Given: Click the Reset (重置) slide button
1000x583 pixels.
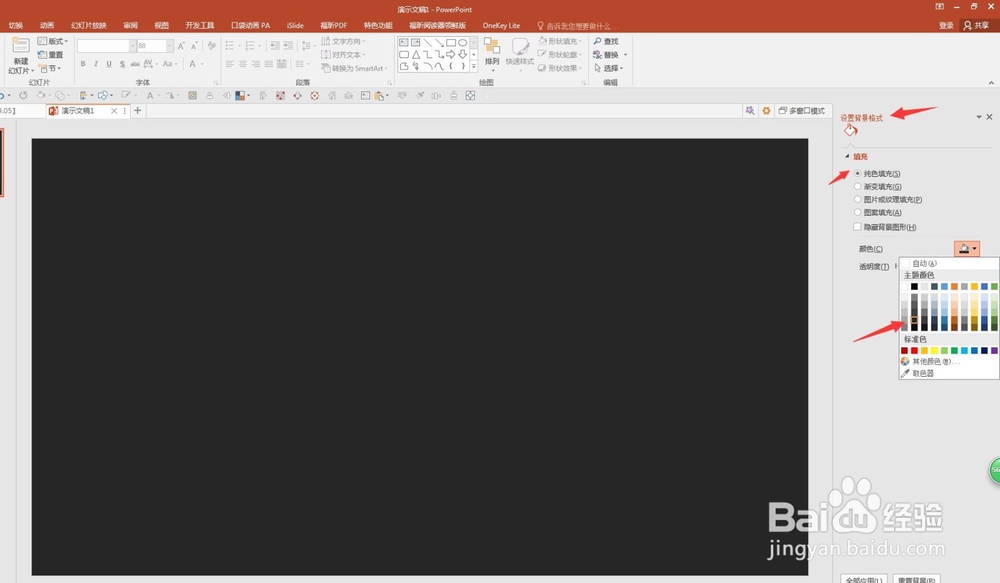Looking at the screenshot, I should click(x=50, y=55).
